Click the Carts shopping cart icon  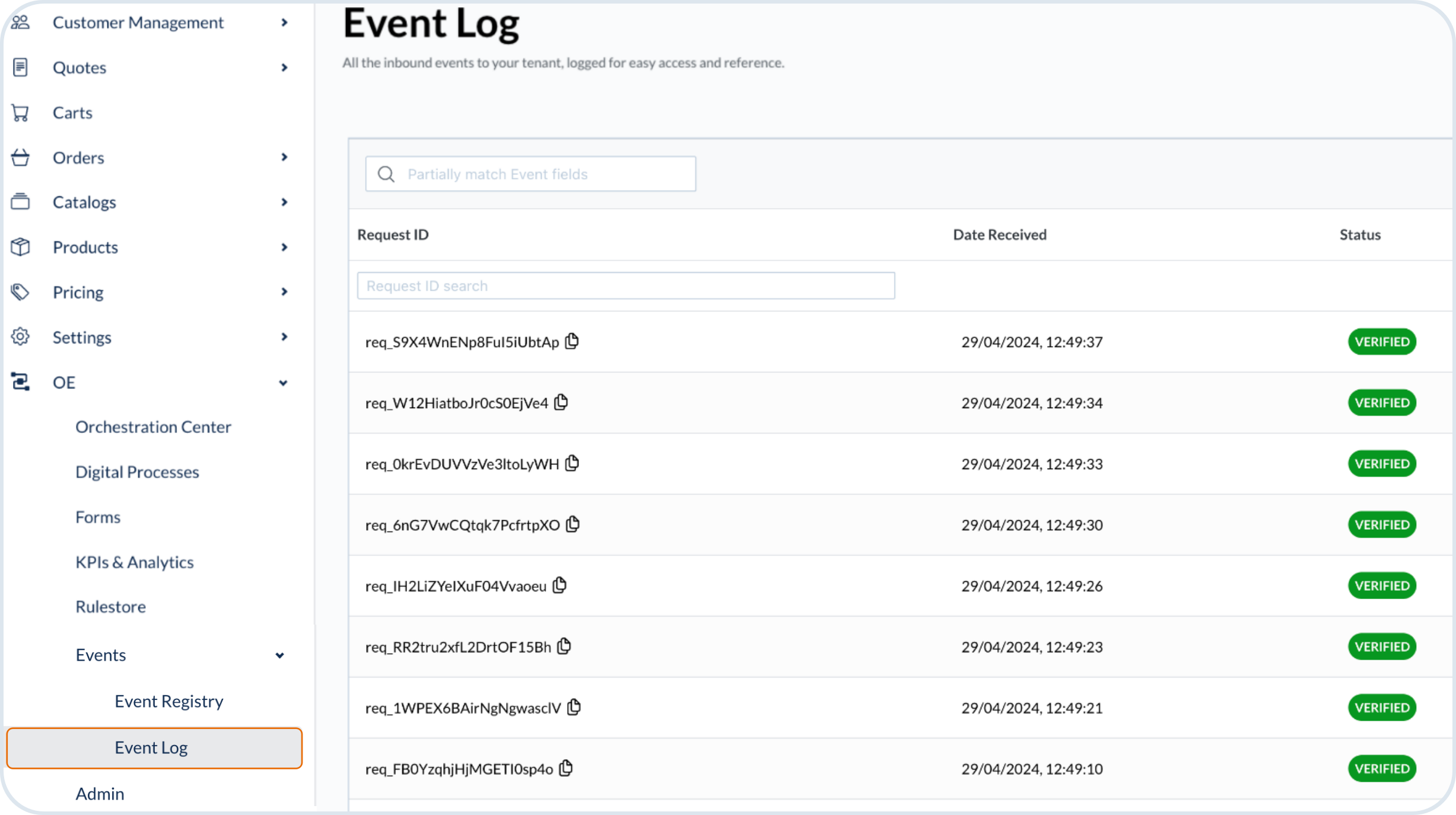tap(20, 113)
